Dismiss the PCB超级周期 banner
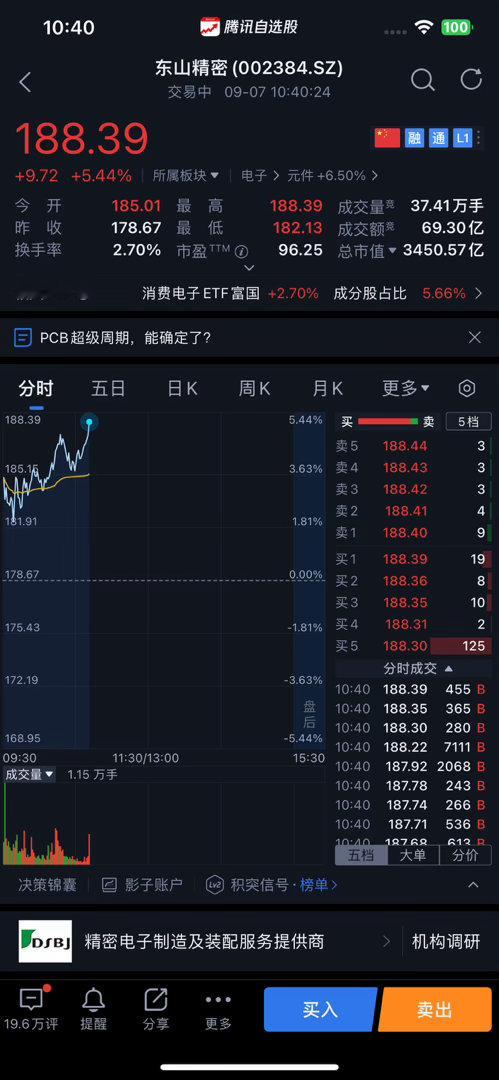 click(475, 337)
